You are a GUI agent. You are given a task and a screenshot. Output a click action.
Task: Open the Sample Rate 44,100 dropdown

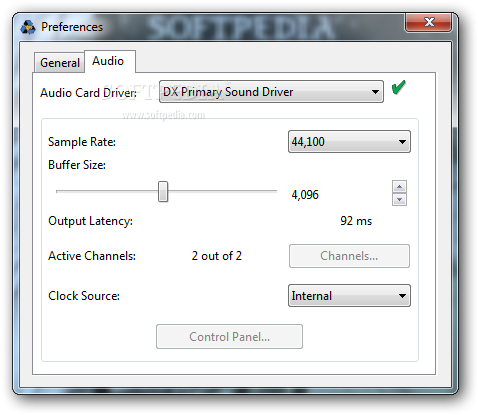click(349, 142)
